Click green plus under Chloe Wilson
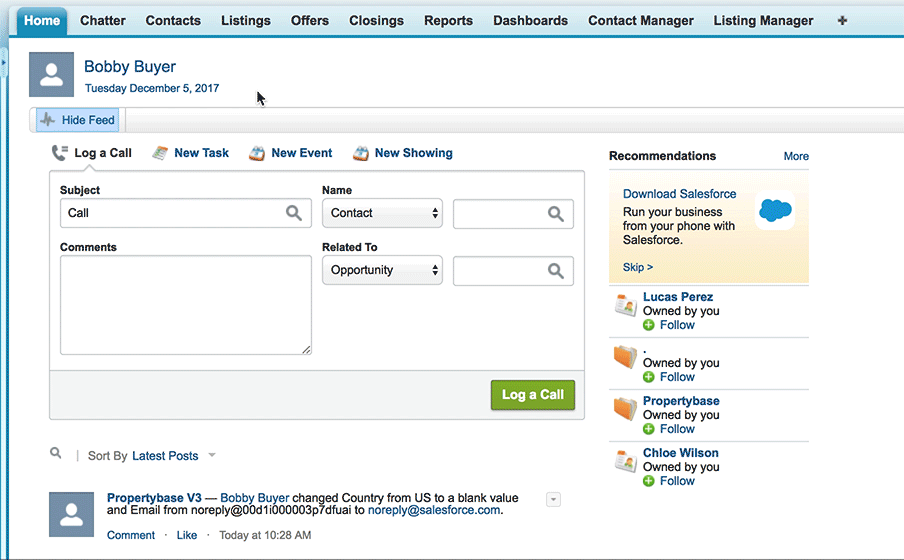Screen dimensions: 904x560 pyautogui.click(x=649, y=481)
